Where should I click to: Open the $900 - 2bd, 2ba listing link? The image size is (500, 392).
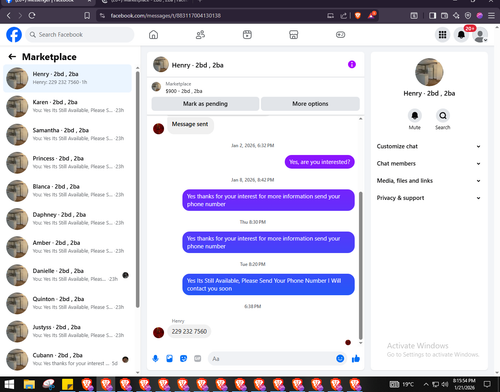[184, 91]
